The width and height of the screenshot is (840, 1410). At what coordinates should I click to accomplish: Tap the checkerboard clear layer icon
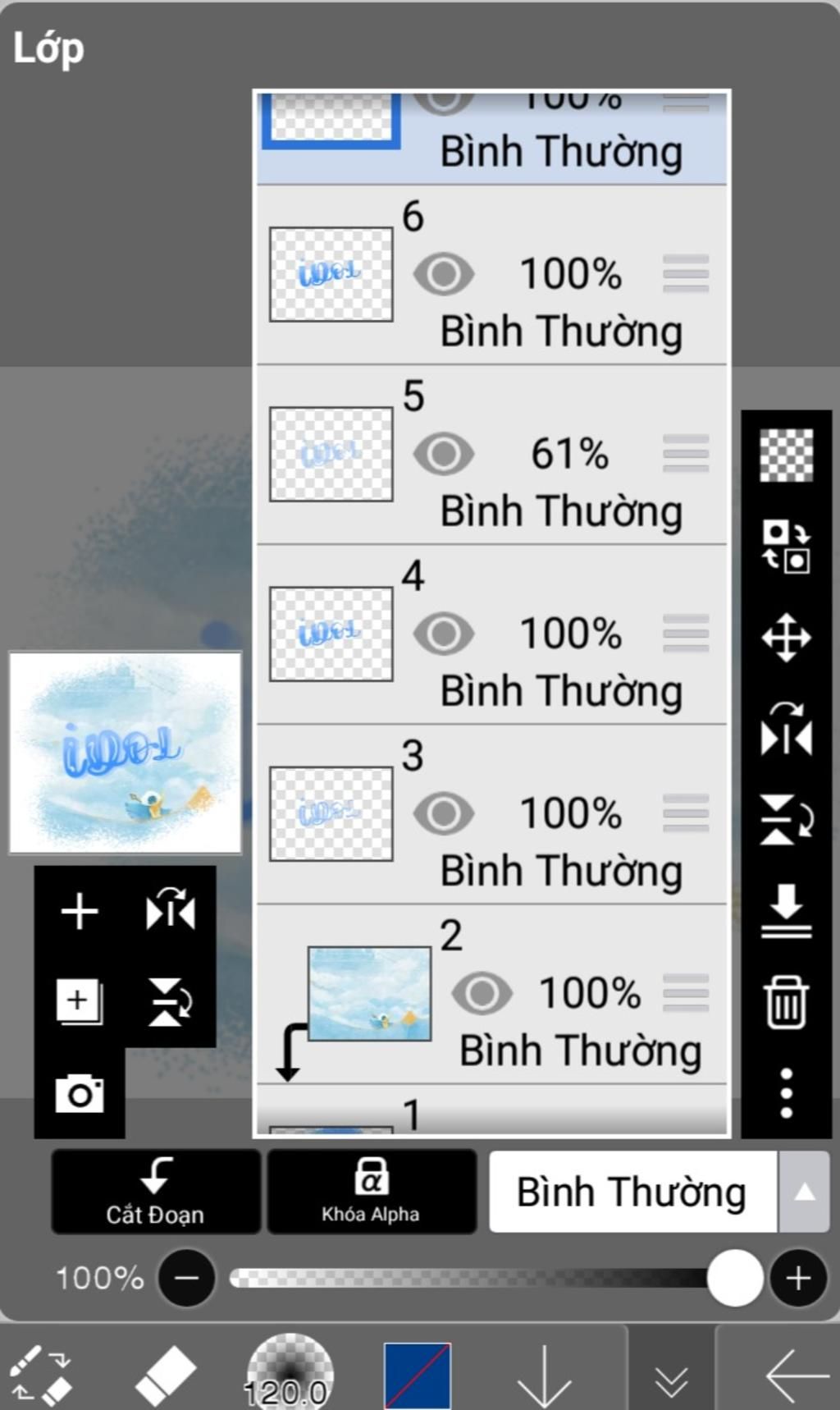pyautogui.click(x=786, y=455)
